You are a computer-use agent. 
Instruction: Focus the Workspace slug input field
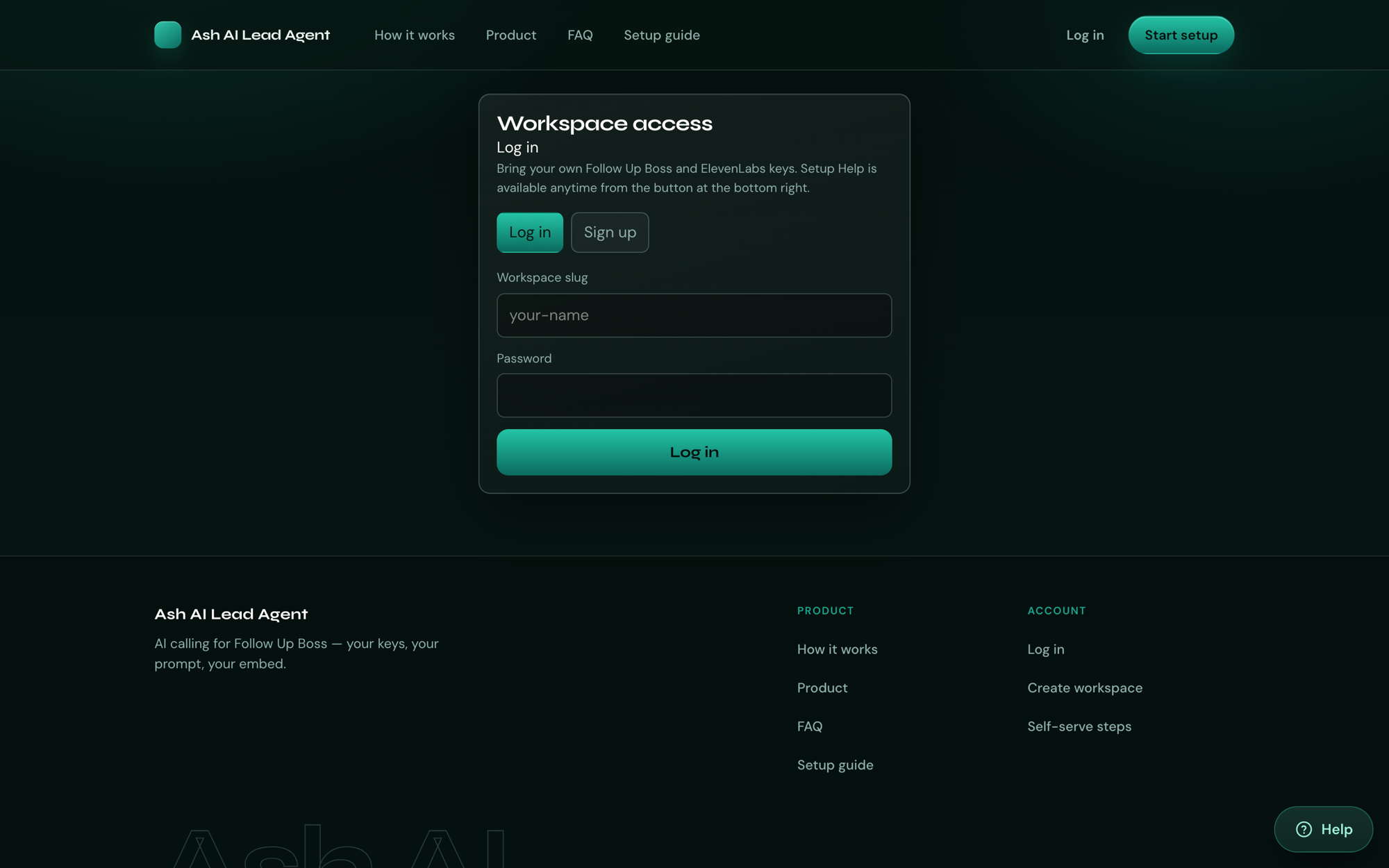(x=694, y=315)
